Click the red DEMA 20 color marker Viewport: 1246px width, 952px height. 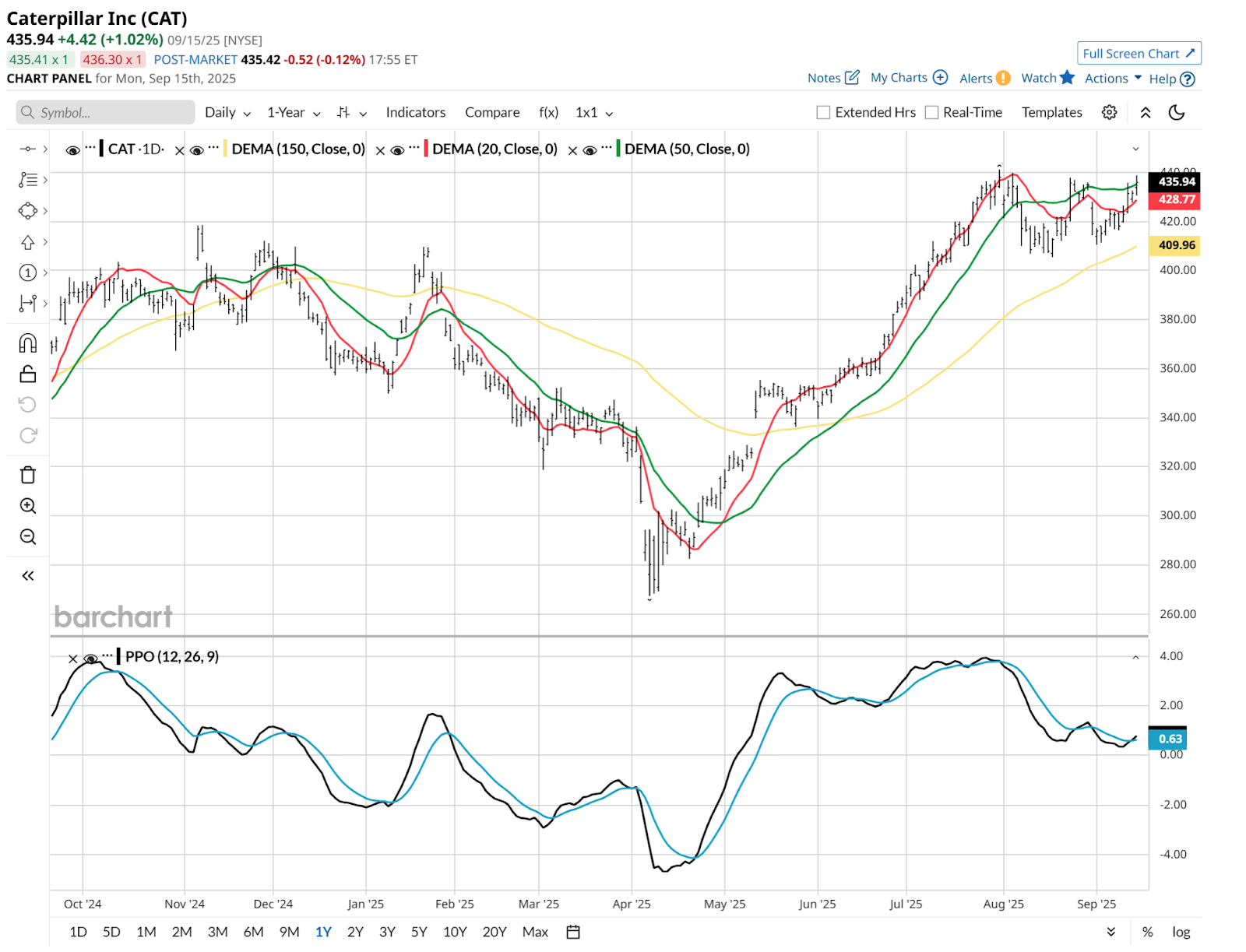click(425, 149)
